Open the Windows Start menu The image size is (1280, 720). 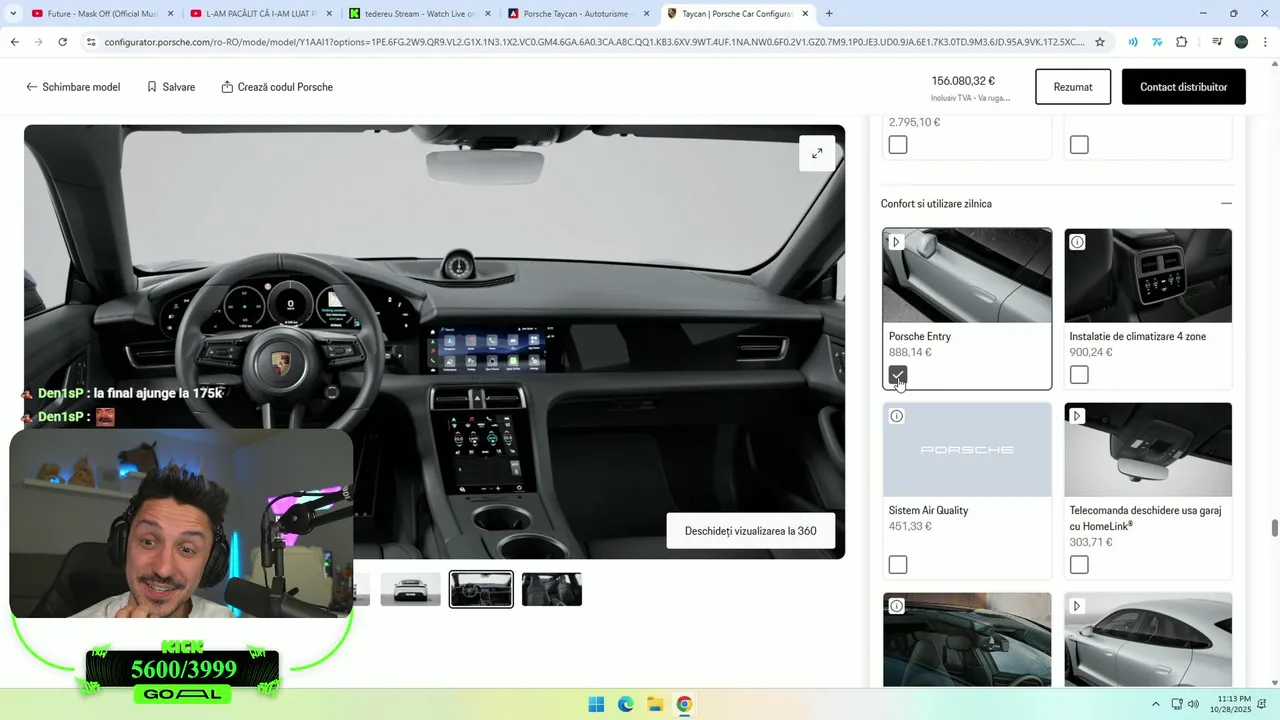click(596, 704)
